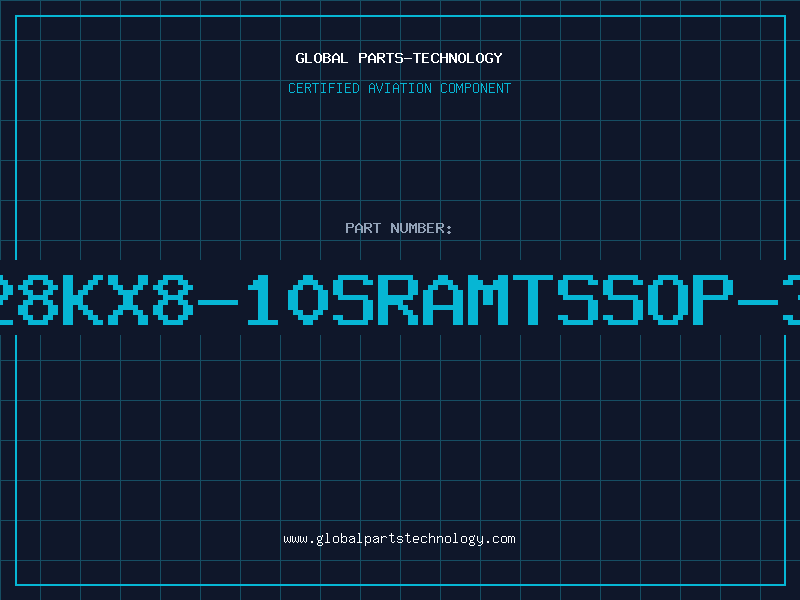
Task: Click the first hyphen in the part number
Action: (218, 302)
